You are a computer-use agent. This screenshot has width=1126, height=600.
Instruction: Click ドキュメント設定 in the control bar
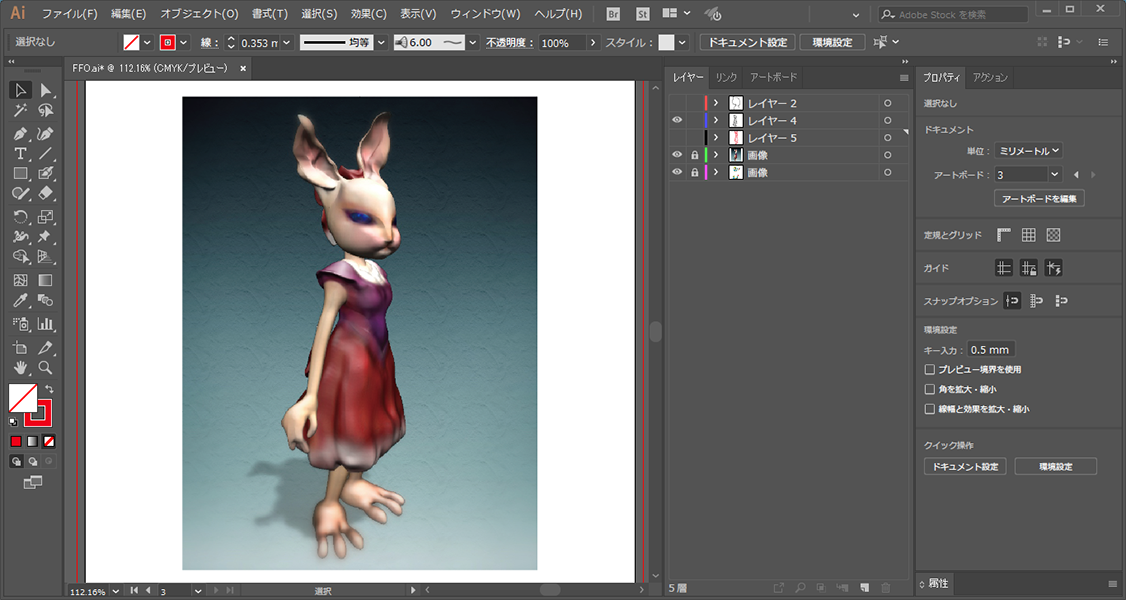[x=748, y=42]
